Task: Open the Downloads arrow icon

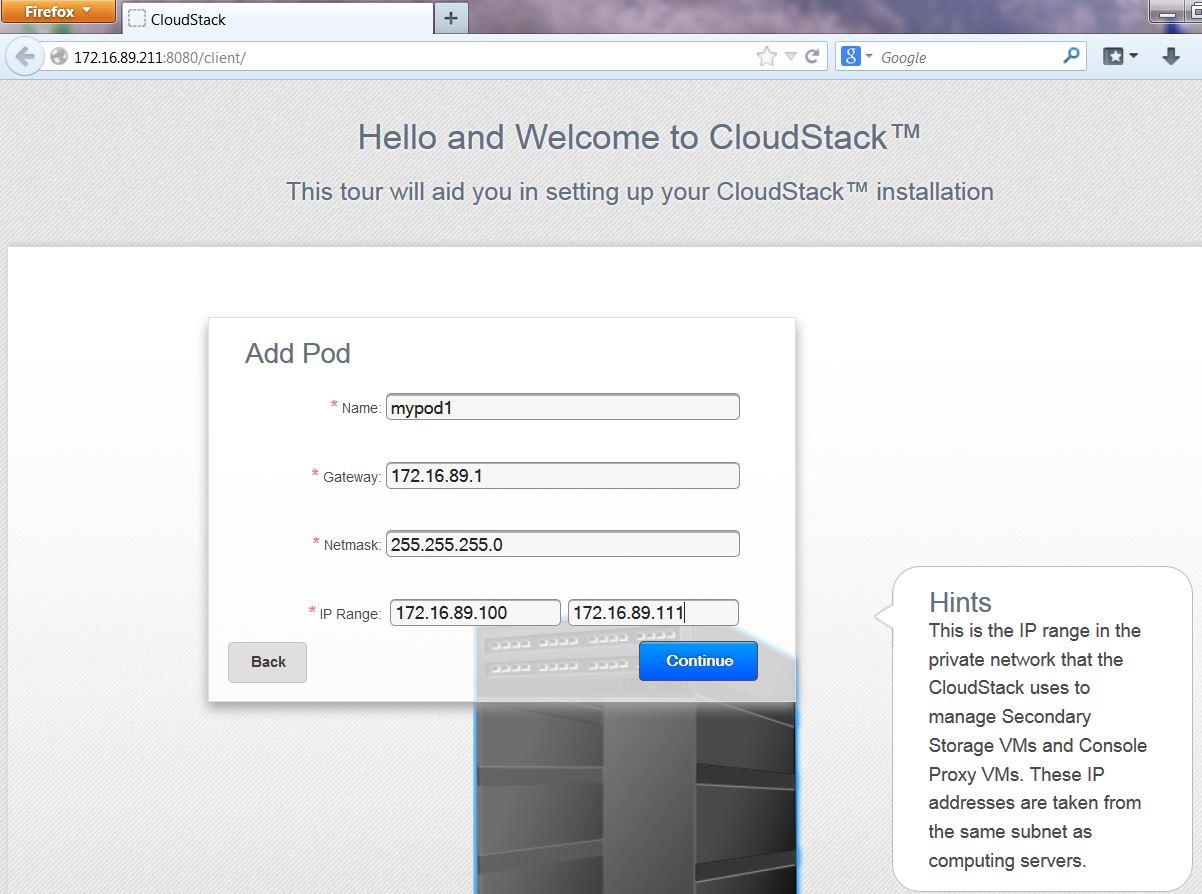Action: 1171,57
